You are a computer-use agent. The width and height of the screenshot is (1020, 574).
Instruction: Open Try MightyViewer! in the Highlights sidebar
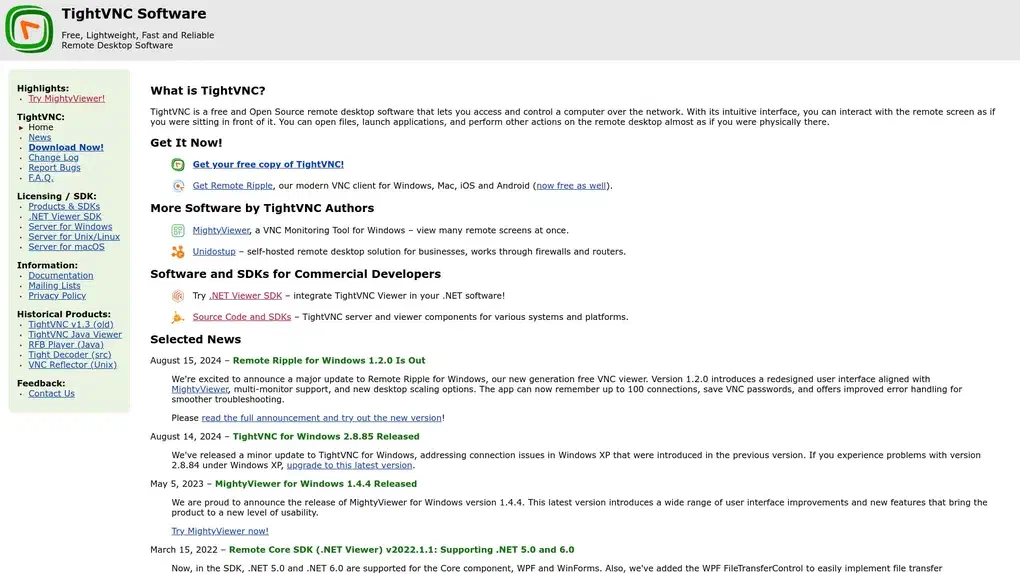(66, 98)
